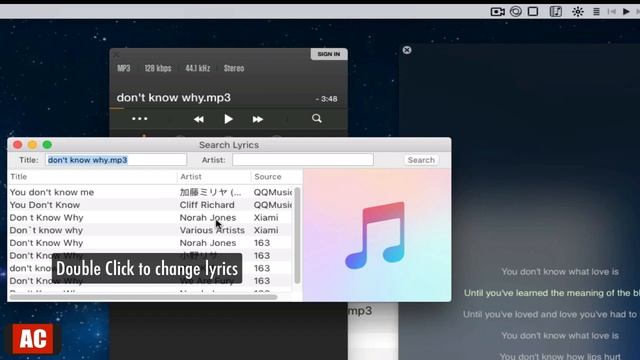The image size is (640, 360).
Task: Click the menu bar previous track control
Action: pyautogui.click(x=611, y=11)
